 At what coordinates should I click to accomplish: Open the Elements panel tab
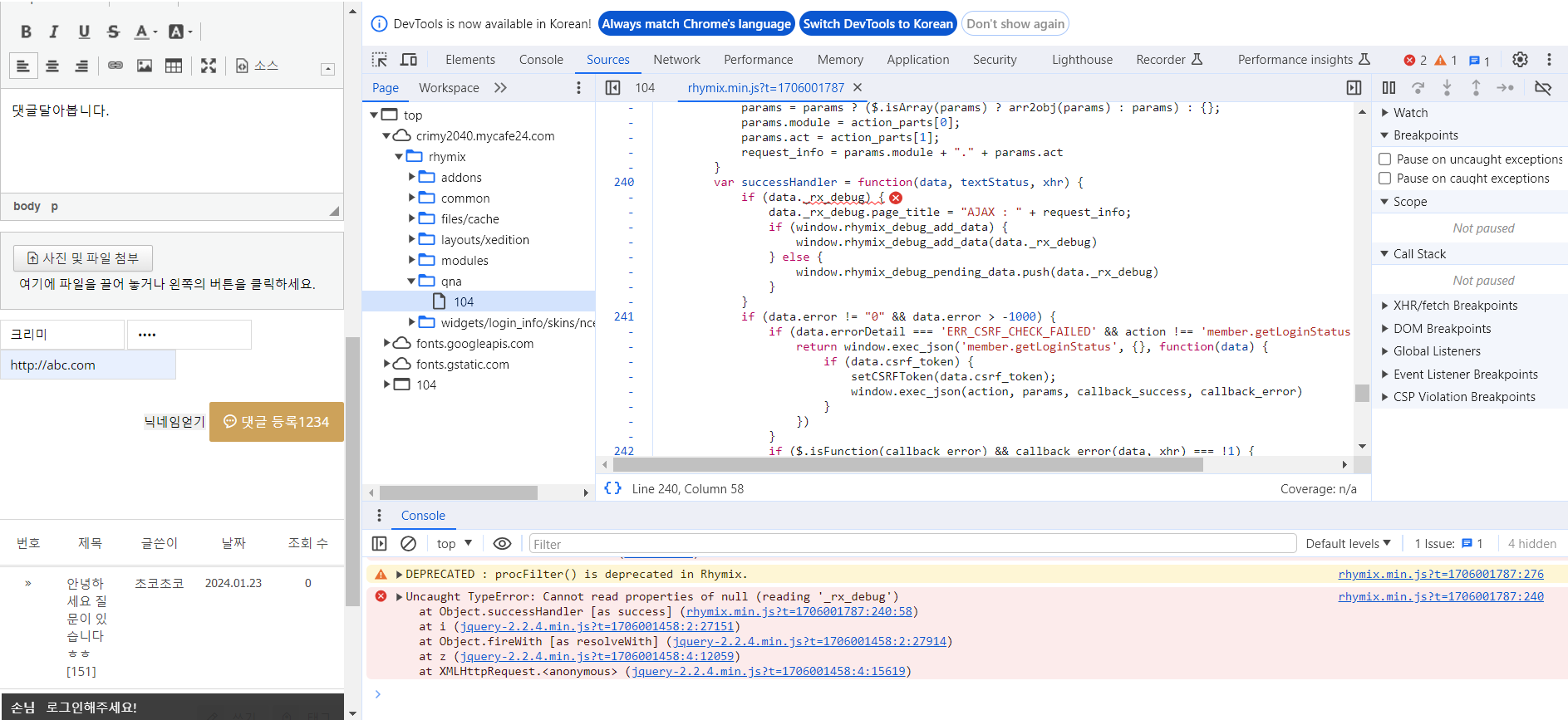[x=470, y=60]
